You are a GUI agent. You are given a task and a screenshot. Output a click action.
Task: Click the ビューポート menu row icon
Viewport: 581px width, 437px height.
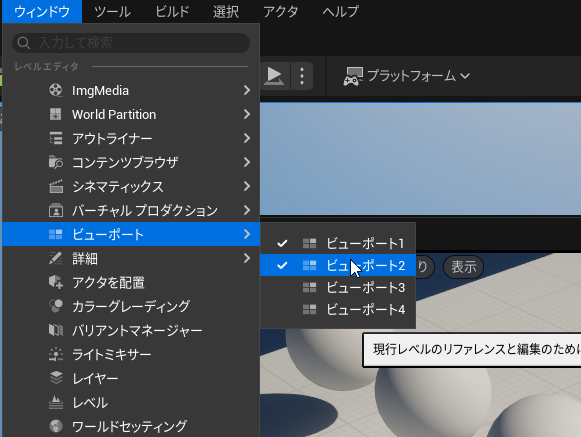click(x=56, y=234)
